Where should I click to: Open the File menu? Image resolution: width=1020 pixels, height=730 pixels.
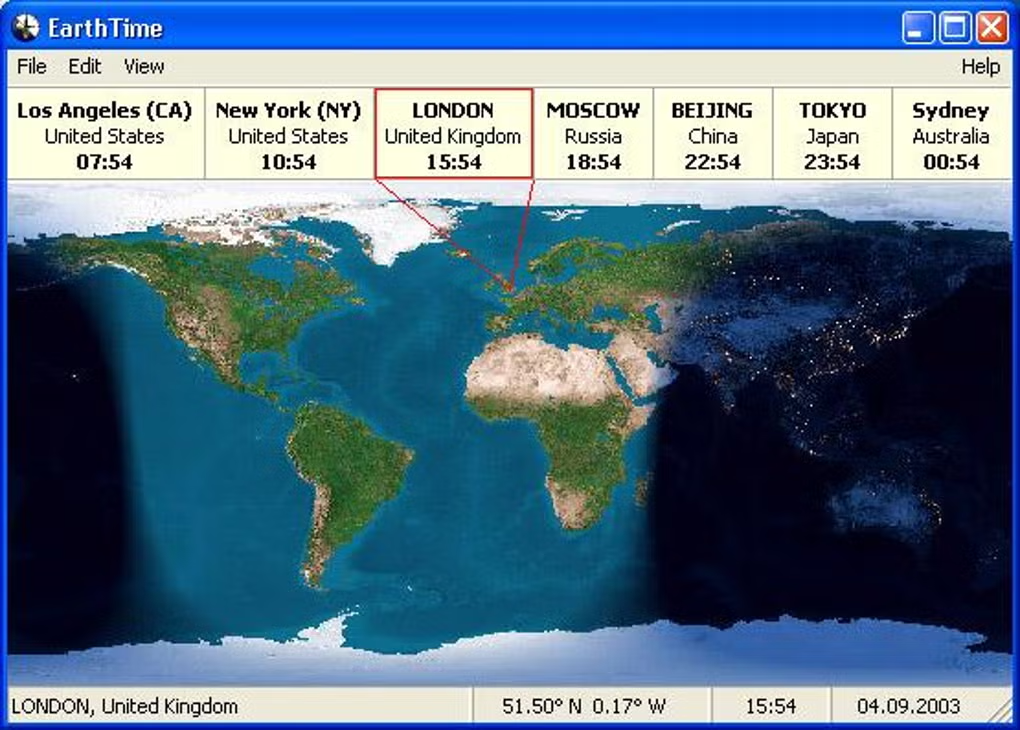click(x=31, y=66)
